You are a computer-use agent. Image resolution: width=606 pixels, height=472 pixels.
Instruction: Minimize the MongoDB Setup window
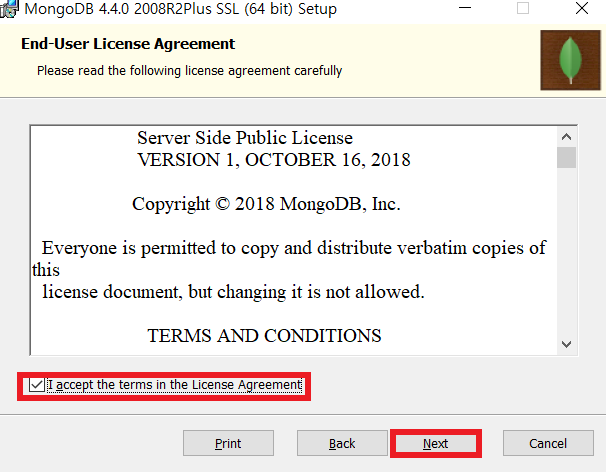(x=465, y=8)
